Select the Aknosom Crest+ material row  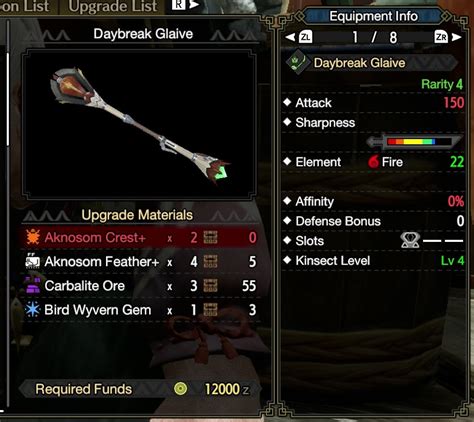(141, 237)
